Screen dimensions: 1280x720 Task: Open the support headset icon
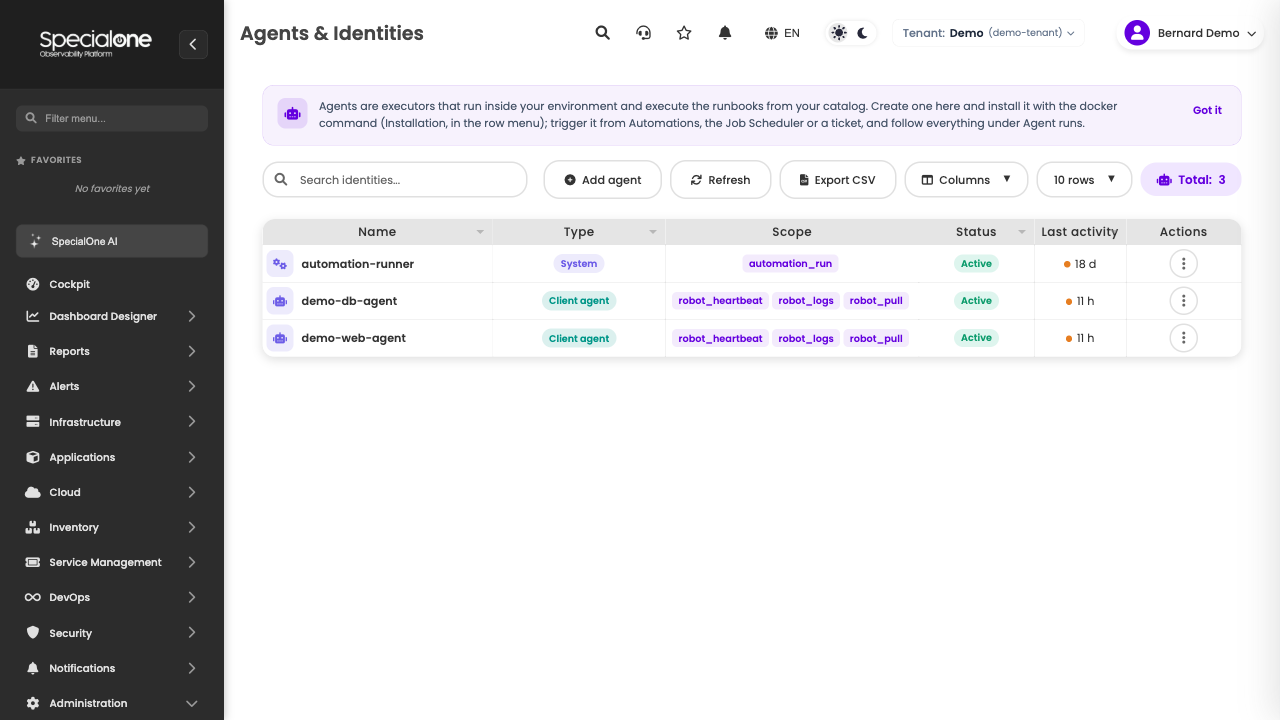(x=643, y=33)
